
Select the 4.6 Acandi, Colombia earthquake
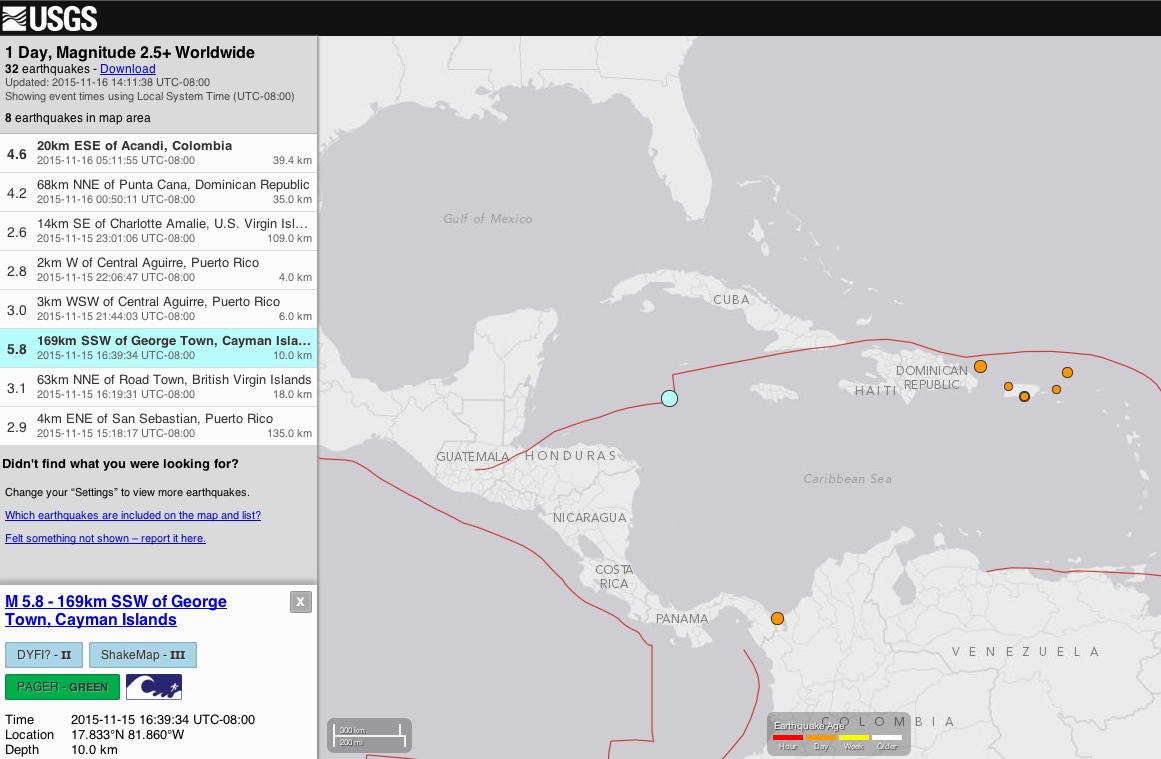click(x=159, y=153)
